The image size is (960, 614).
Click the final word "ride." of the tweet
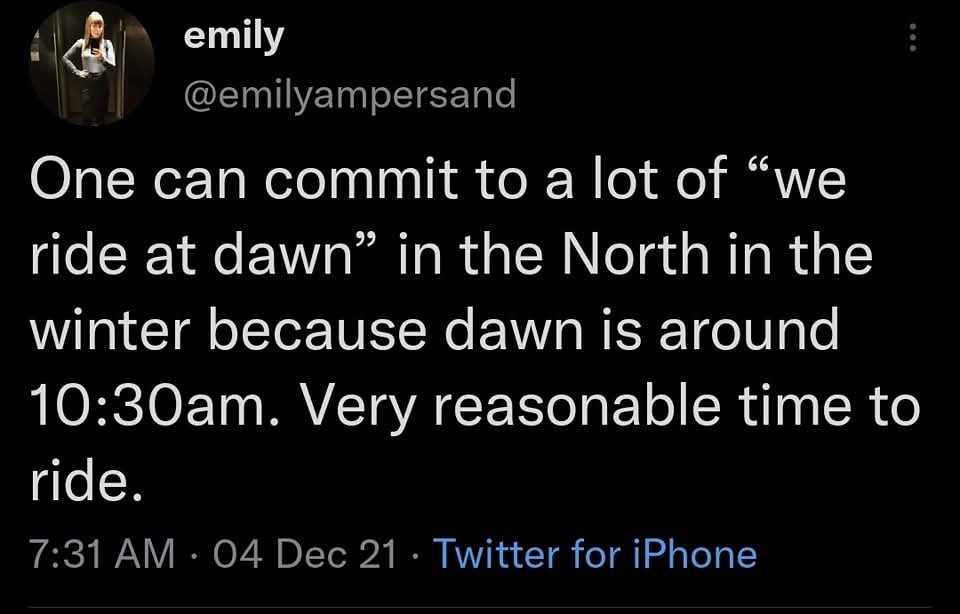pyautogui.click(x=80, y=480)
